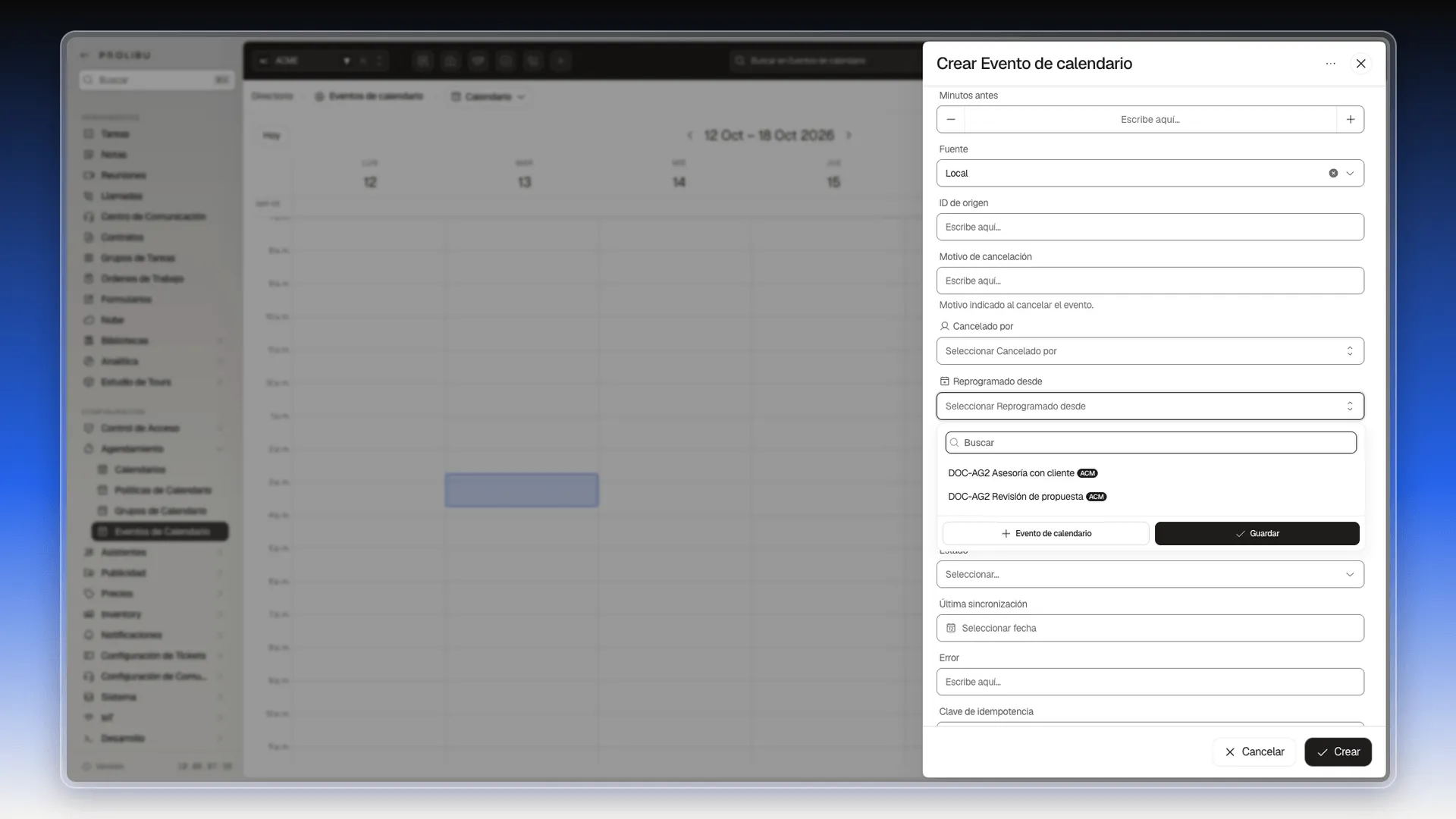
Task: Focus the sidebar Buscar search box
Action: click(156, 80)
